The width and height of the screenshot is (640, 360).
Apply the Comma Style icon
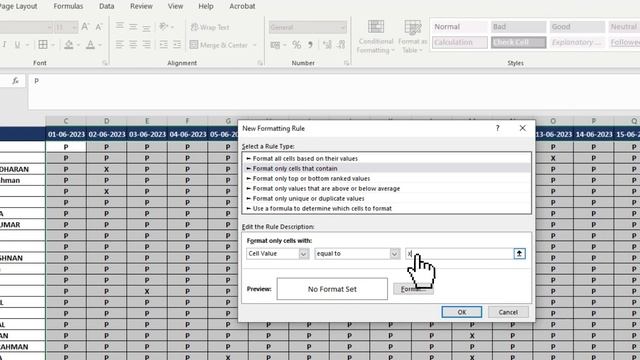pos(310,44)
